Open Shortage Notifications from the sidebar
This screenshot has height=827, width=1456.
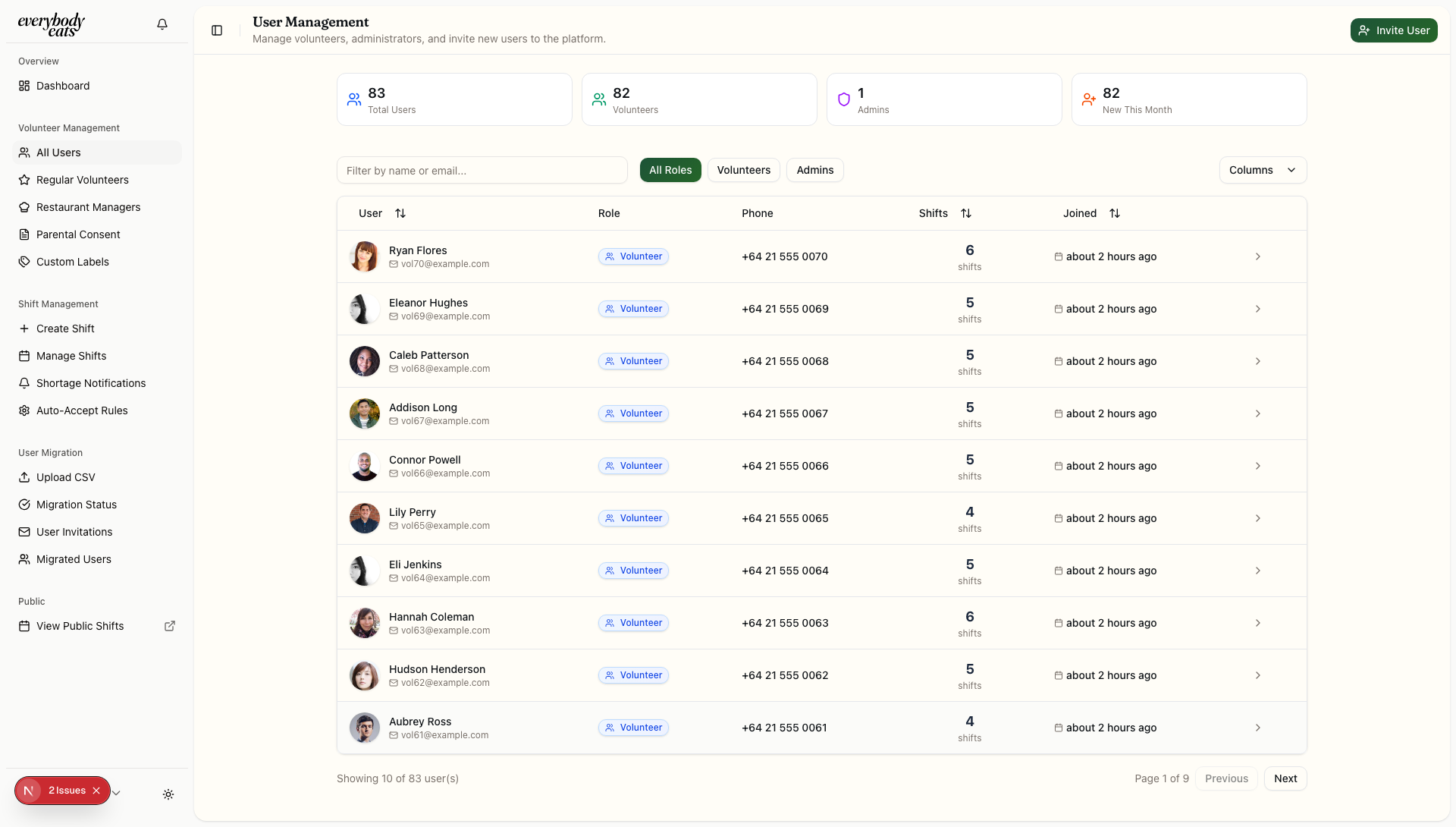pos(91,383)
